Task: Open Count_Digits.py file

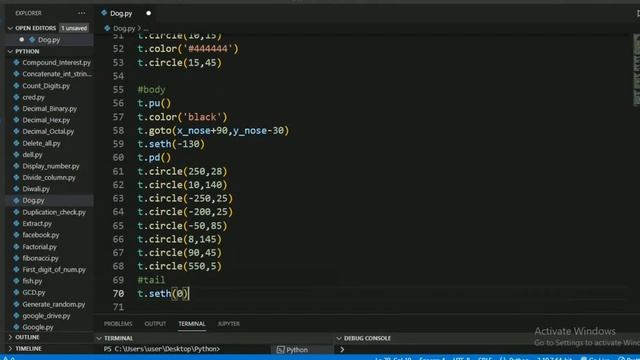Action: click(46, 86)
